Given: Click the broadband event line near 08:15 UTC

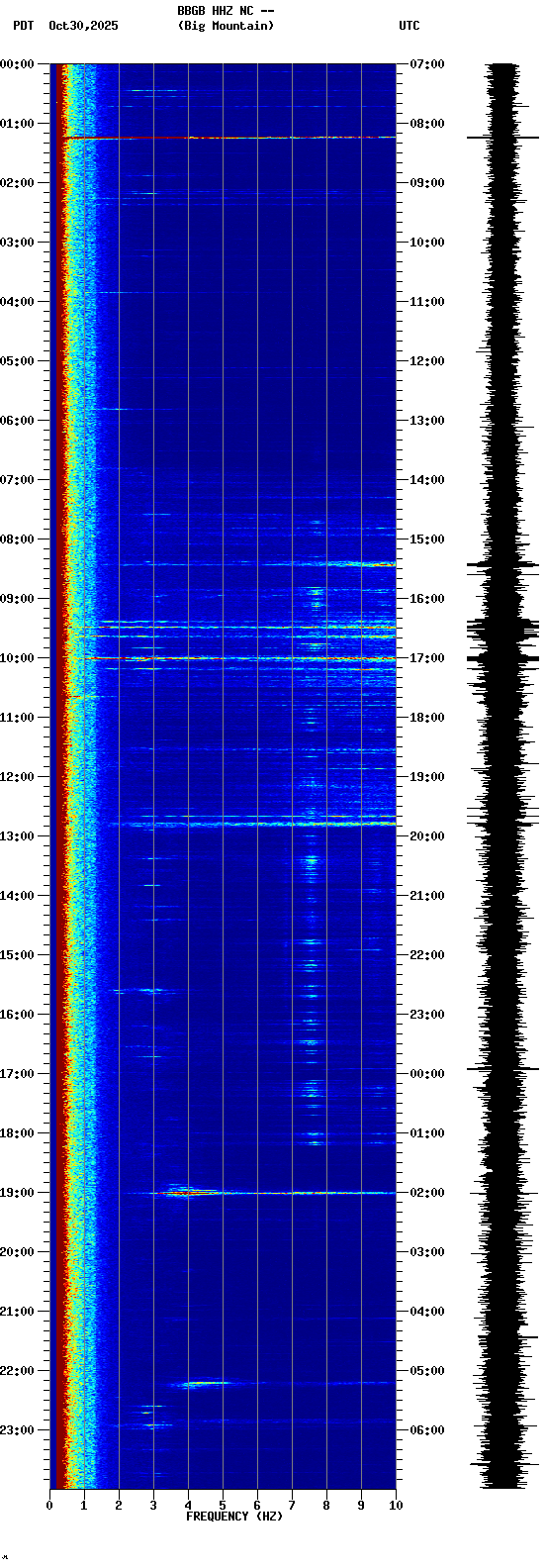Looking at the screenshot, I should point(229,138).
